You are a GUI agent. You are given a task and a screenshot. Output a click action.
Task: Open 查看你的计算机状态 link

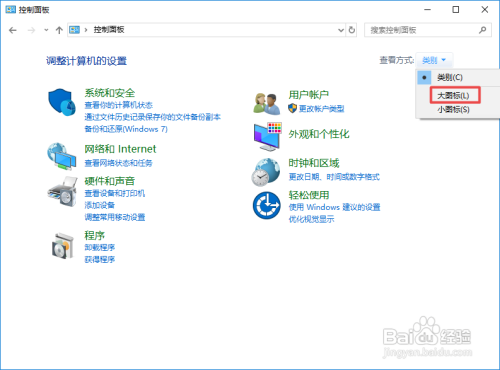click(118, 105)
